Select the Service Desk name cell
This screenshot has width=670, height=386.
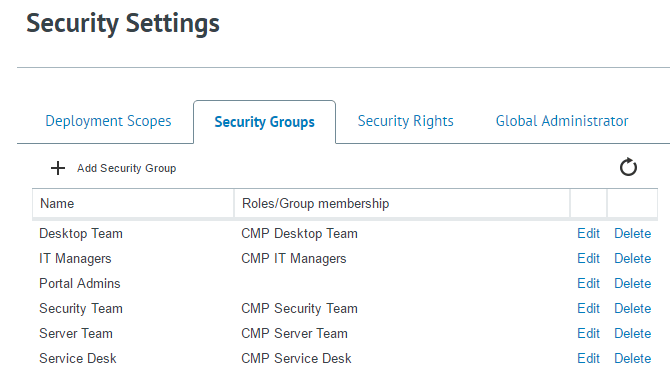pos(78,358)
